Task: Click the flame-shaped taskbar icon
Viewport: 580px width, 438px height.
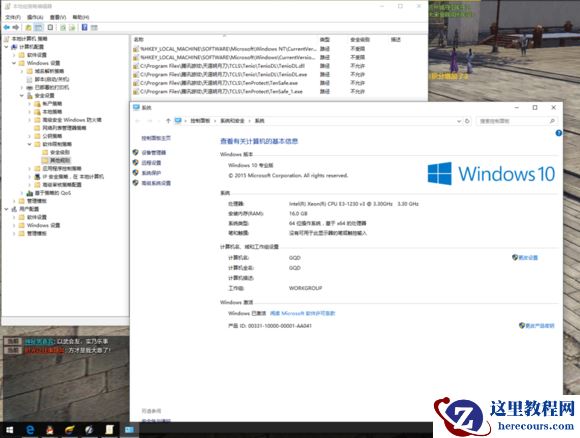Action: click(70, 429)
